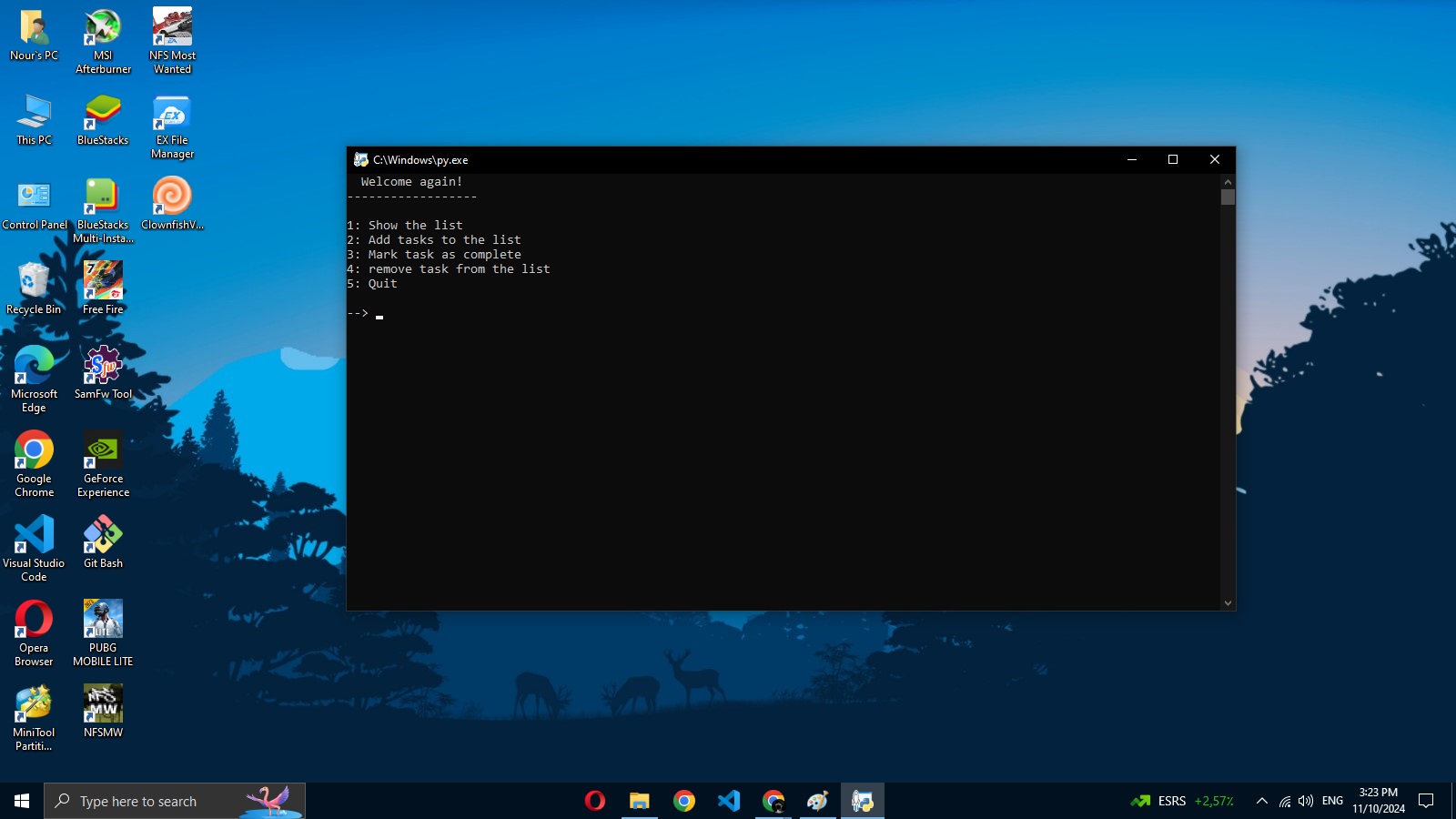
Task: Close the py.exe console window
Action: (x=1215, y=159)
